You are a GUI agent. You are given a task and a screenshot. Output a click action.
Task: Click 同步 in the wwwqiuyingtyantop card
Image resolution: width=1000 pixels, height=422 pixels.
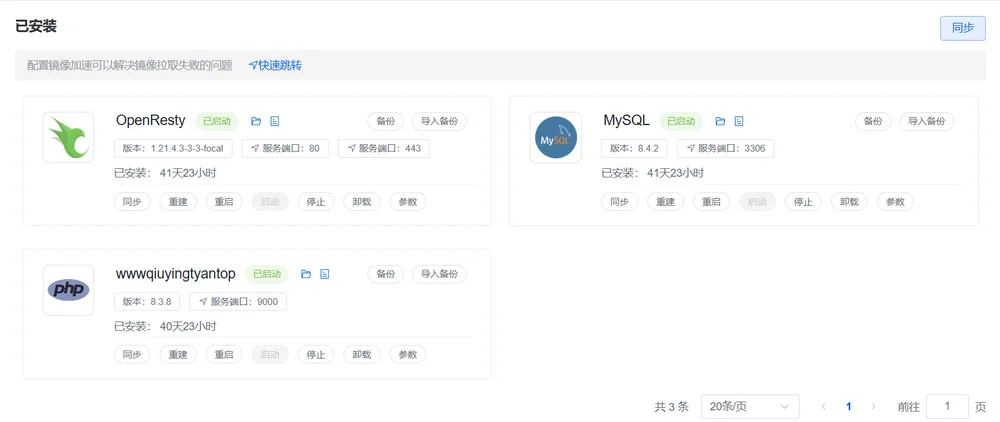(132, 354)
